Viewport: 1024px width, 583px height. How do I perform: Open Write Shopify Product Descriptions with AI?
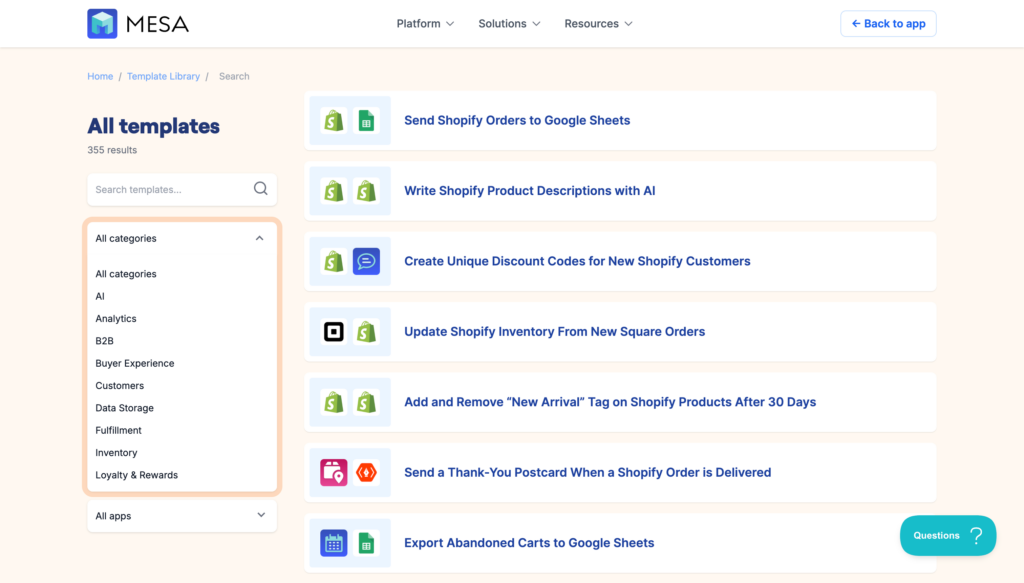(x=529, y=191)
